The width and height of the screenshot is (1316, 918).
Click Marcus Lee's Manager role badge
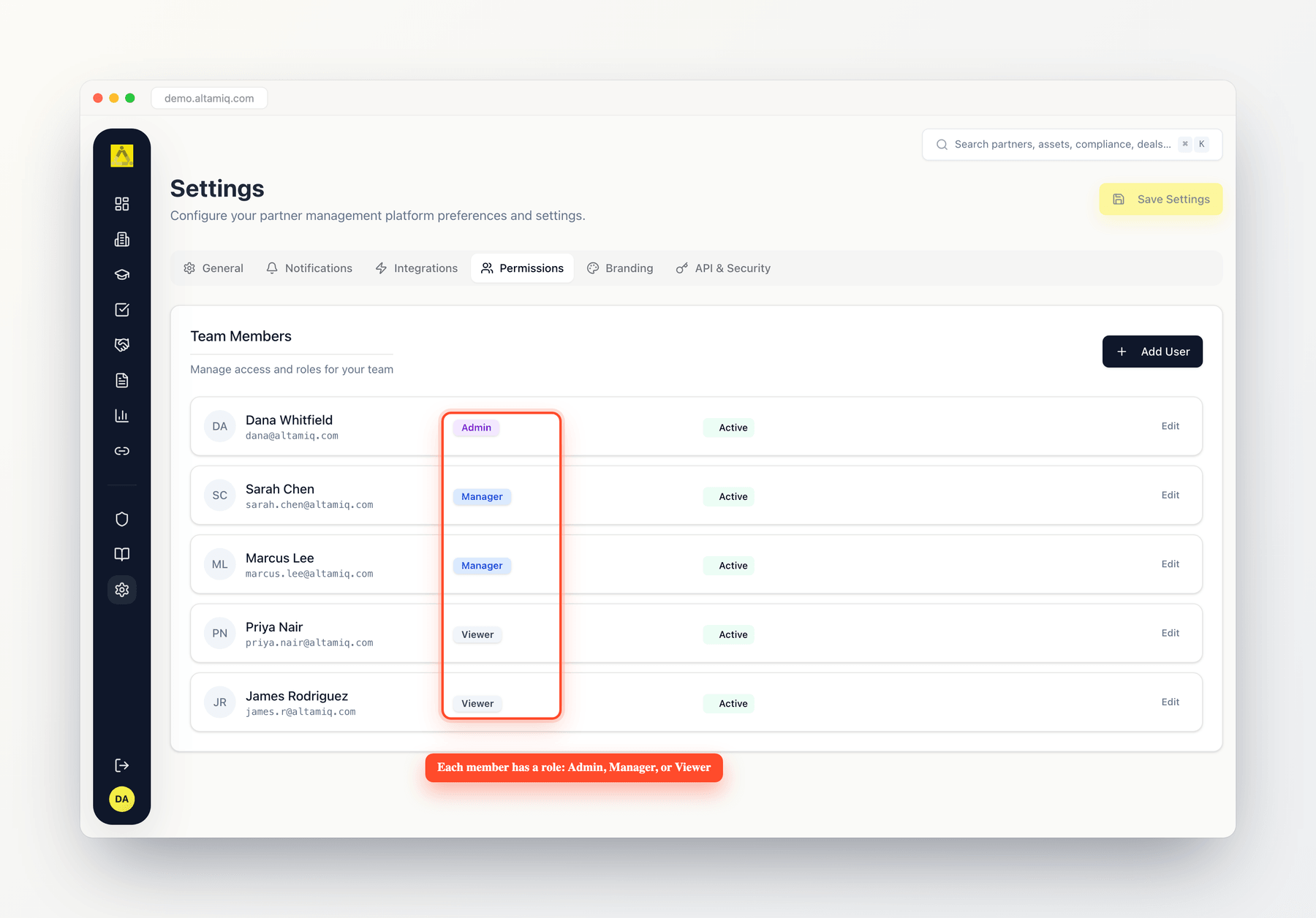[482, 566]
